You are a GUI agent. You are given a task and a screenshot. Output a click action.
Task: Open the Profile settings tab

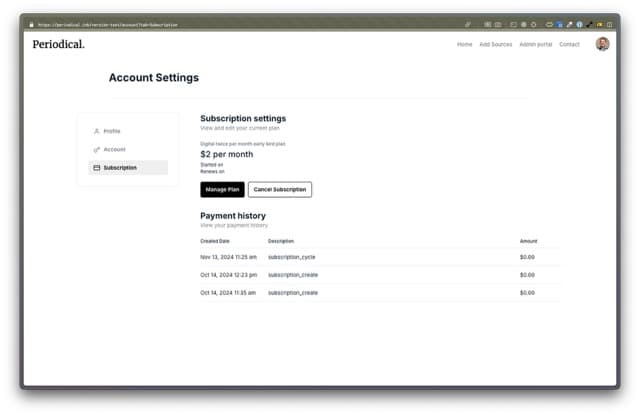[x=111, y=131]
